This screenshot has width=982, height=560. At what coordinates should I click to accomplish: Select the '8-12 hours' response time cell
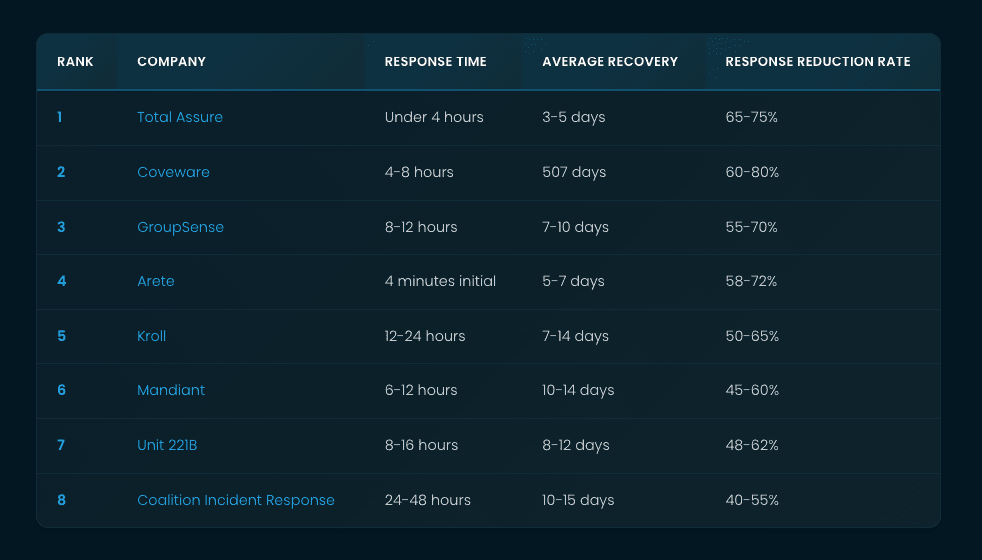point(421,227)
